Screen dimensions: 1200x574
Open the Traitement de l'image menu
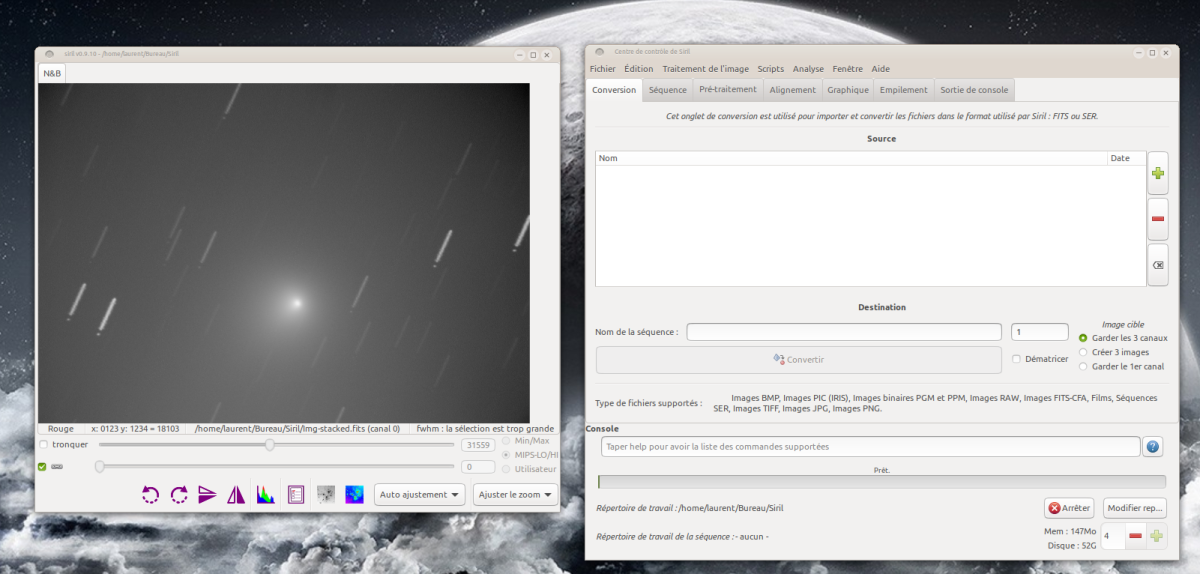pyautogui.click(x=705, y=69)
